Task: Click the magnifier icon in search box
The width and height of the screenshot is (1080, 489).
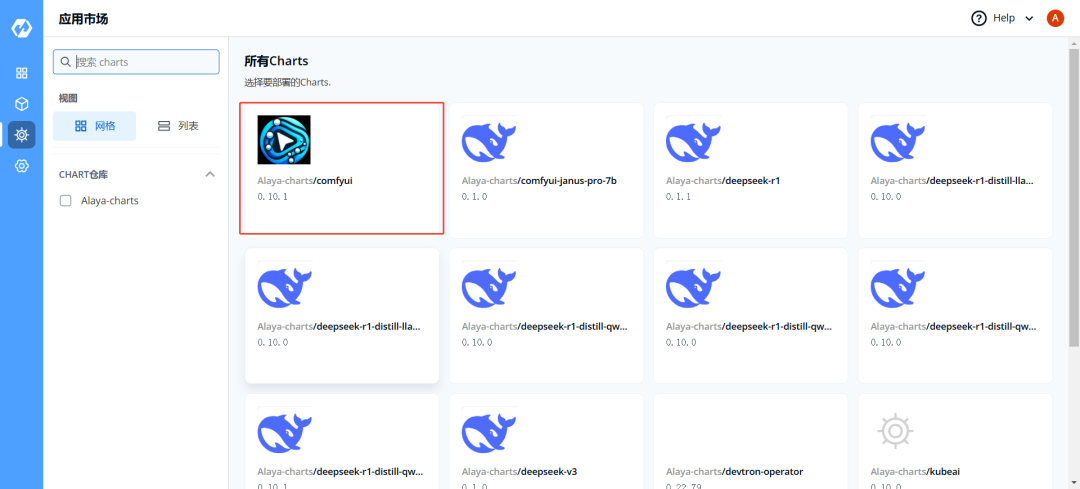Action: click(65, 62)
